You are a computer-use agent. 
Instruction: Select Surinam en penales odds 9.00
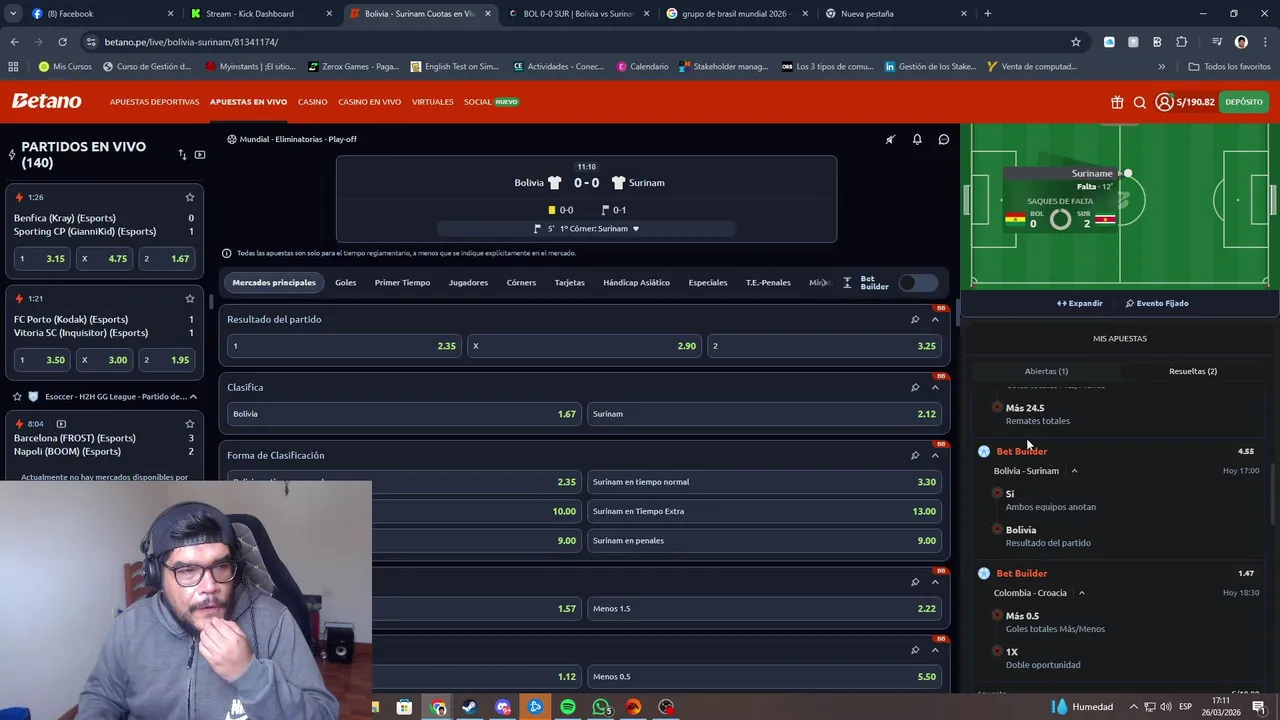point(764,541)
